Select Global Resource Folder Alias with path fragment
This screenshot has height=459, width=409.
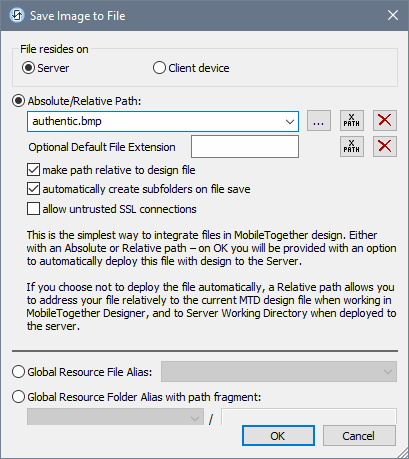[19, 397]
